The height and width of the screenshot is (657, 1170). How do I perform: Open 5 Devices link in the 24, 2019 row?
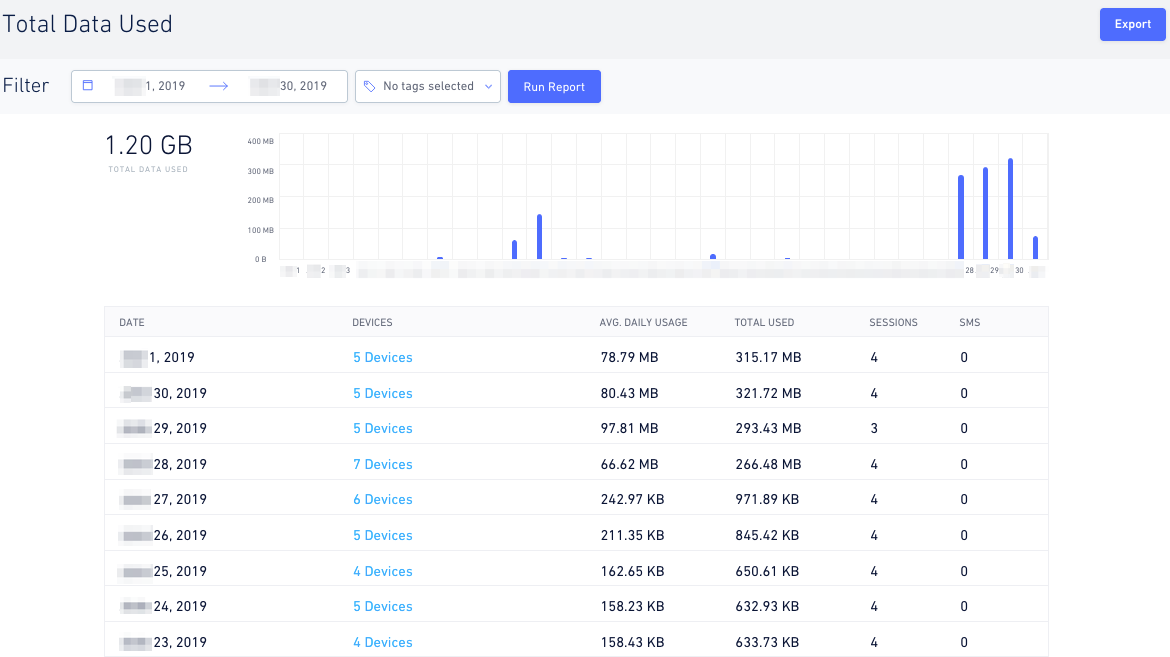click(x=383, y=606)
